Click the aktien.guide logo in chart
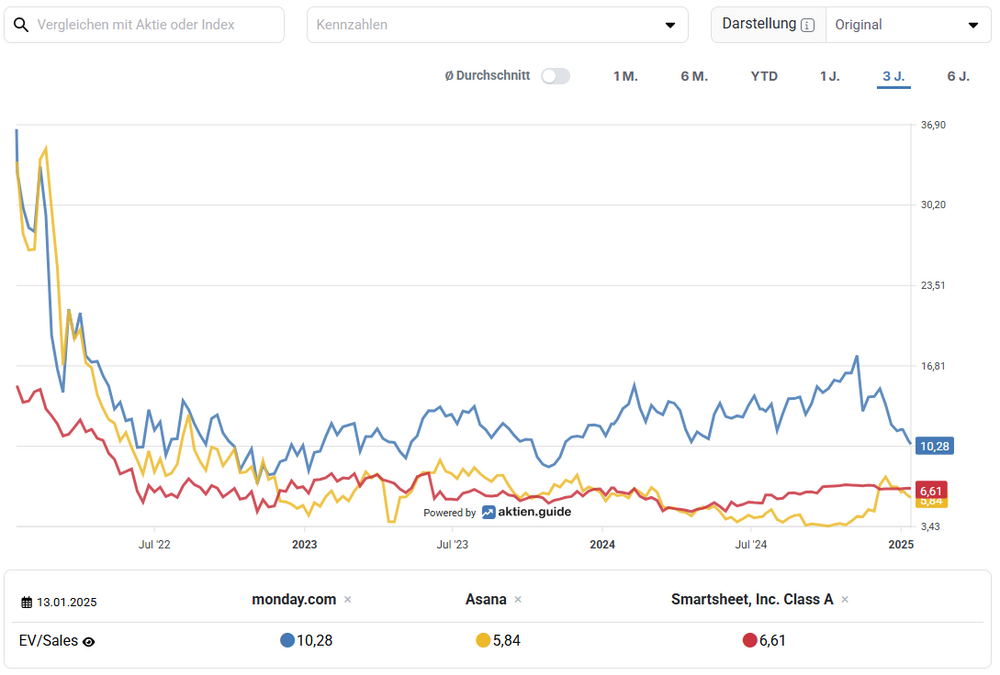The image size is (1000, 675). 526,512
